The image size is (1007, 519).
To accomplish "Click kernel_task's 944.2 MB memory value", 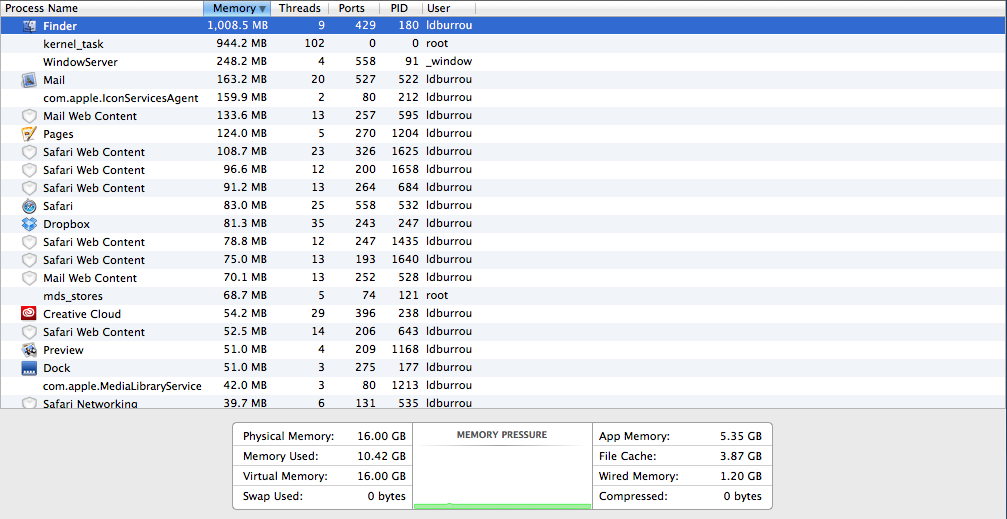I will coord(242,44).
